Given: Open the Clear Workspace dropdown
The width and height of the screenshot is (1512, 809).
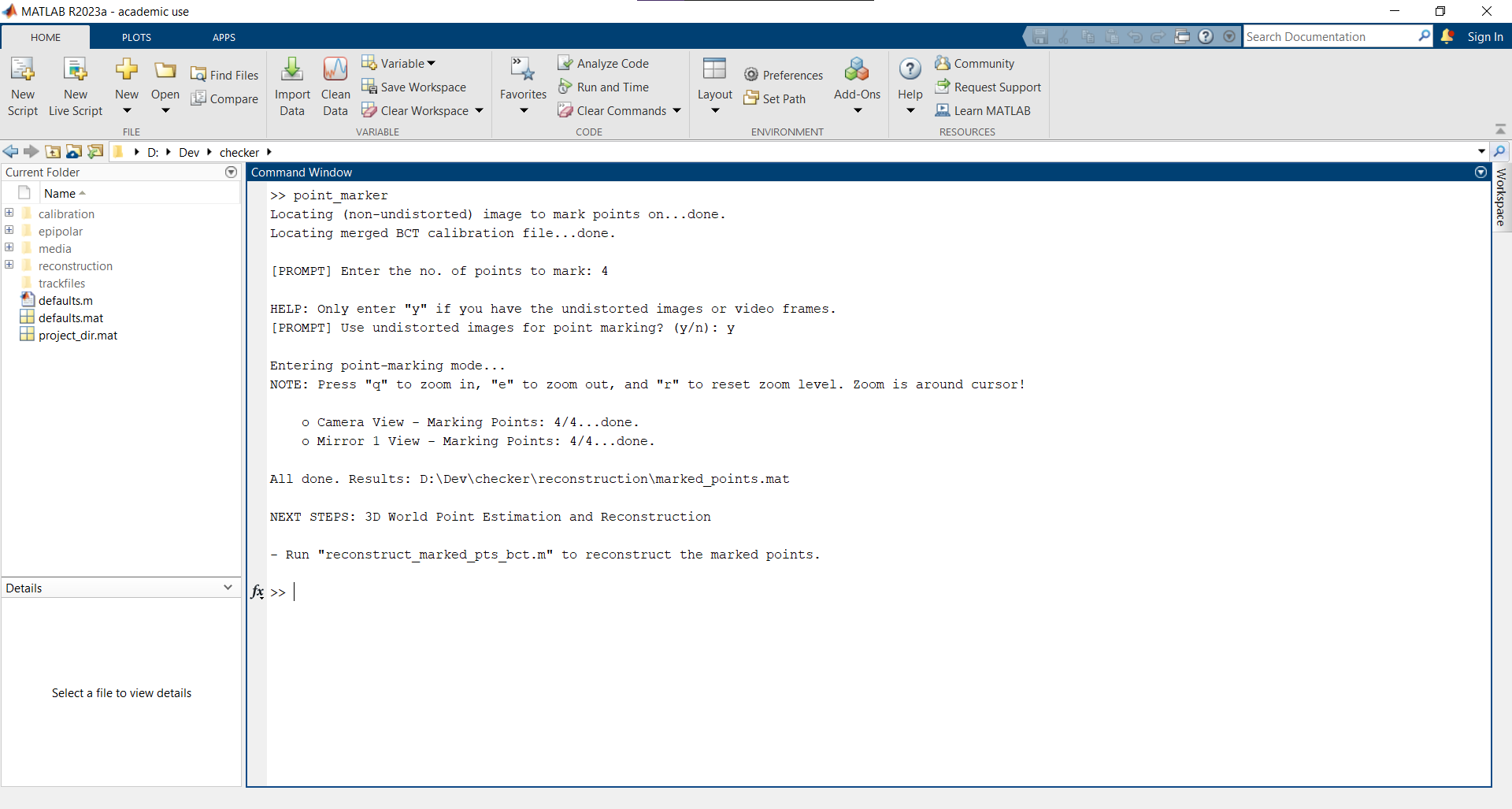Looking at the screenshot, I should click(x=480, y=110).
